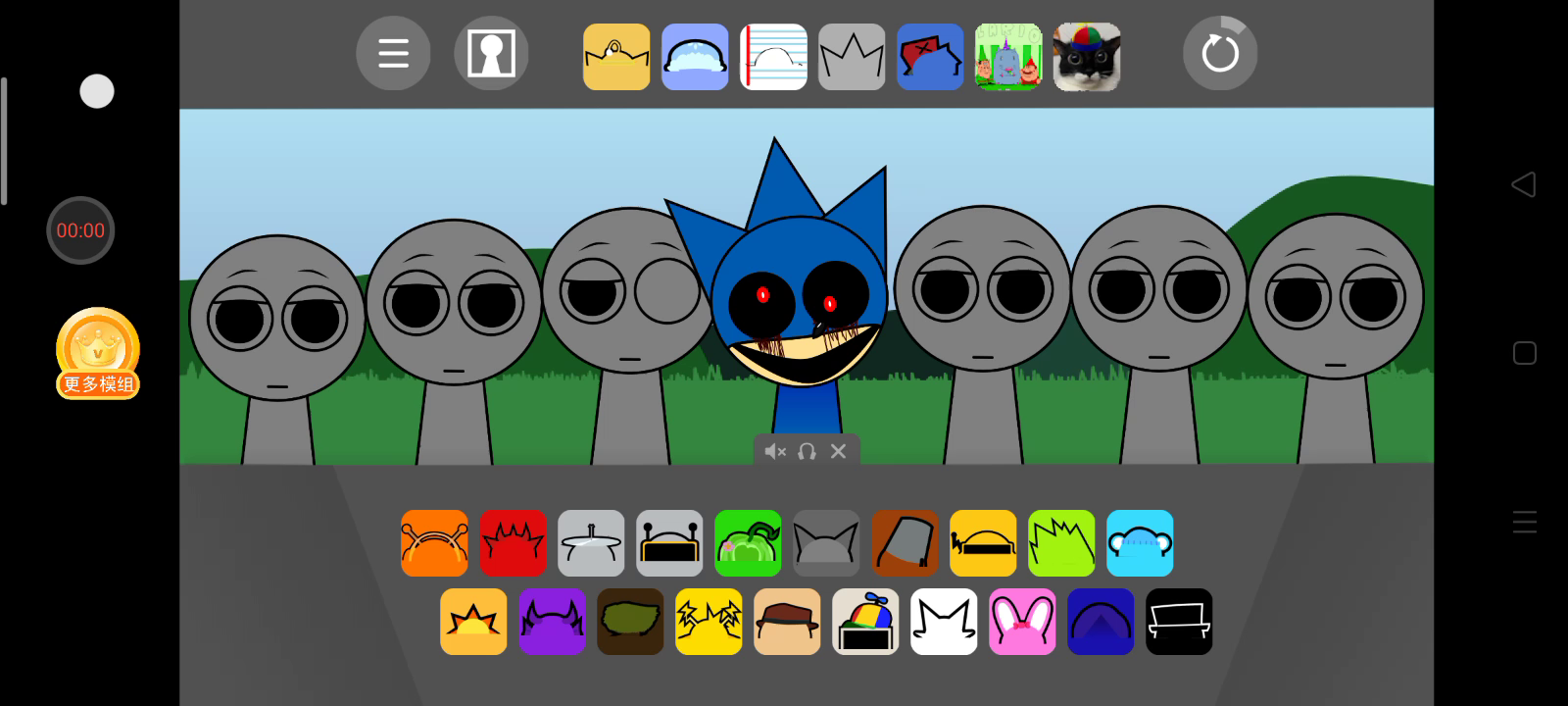
Task: Switch to the yellow crown mod tab
Action: coord(616,57)
